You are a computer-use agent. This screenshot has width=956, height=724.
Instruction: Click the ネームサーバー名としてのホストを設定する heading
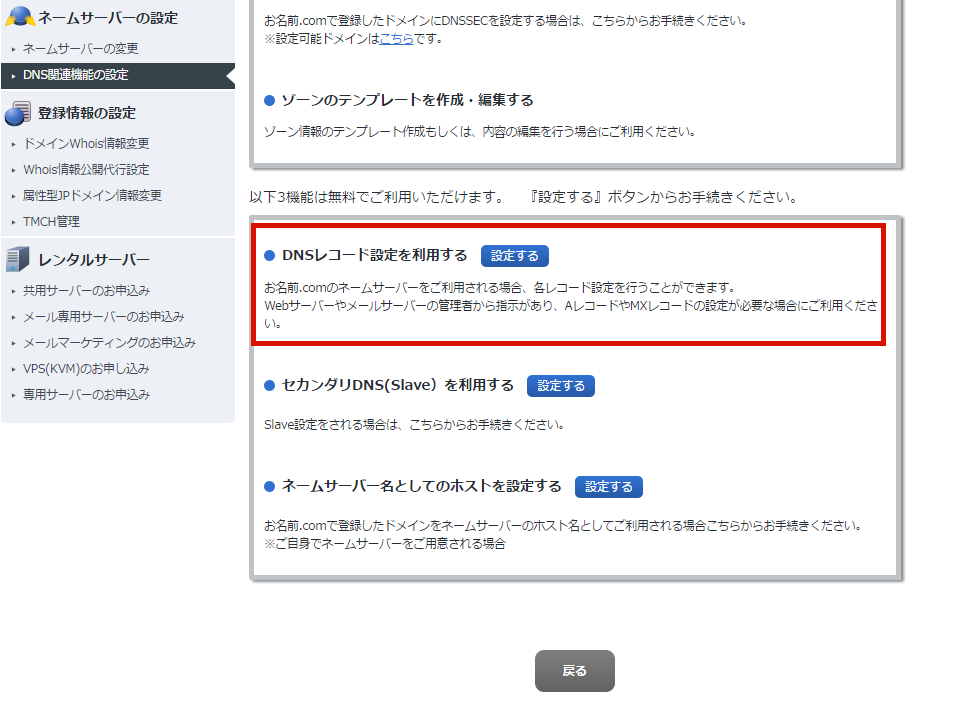coord(421,486)
